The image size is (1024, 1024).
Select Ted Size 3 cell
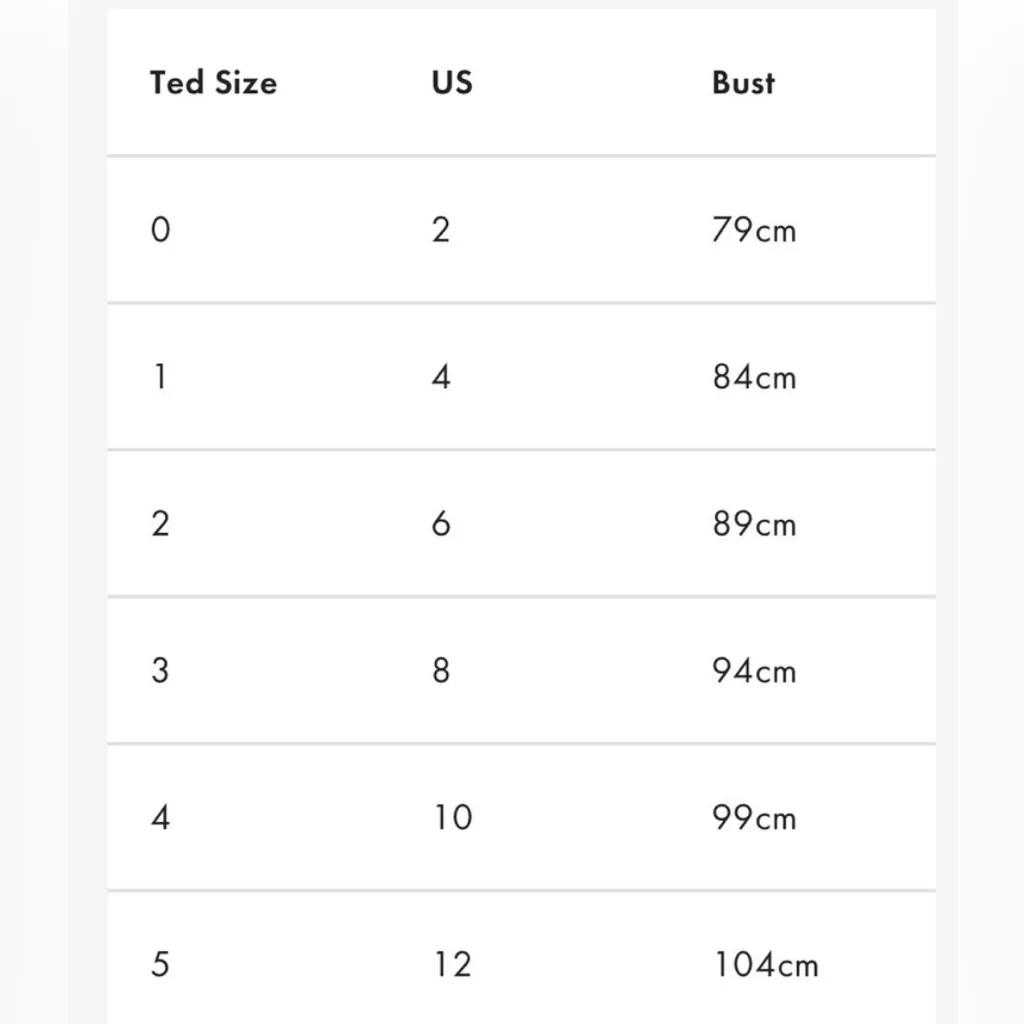tap(160, 670)
